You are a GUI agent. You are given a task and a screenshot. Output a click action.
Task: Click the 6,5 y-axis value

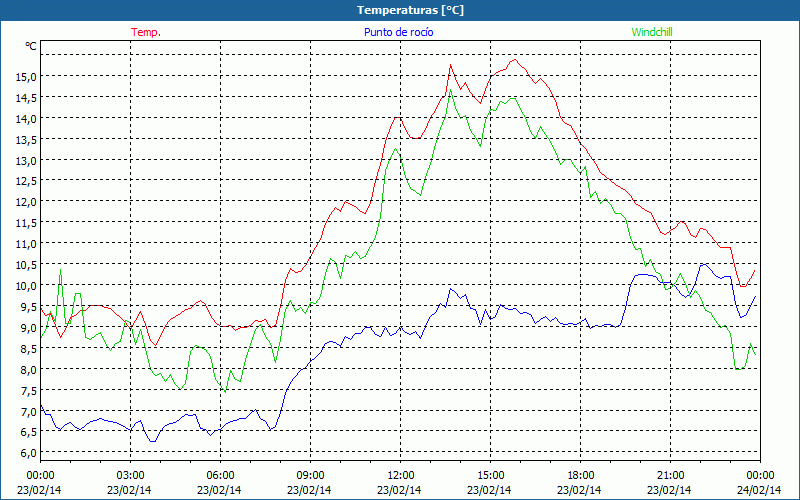click(28, 432)
